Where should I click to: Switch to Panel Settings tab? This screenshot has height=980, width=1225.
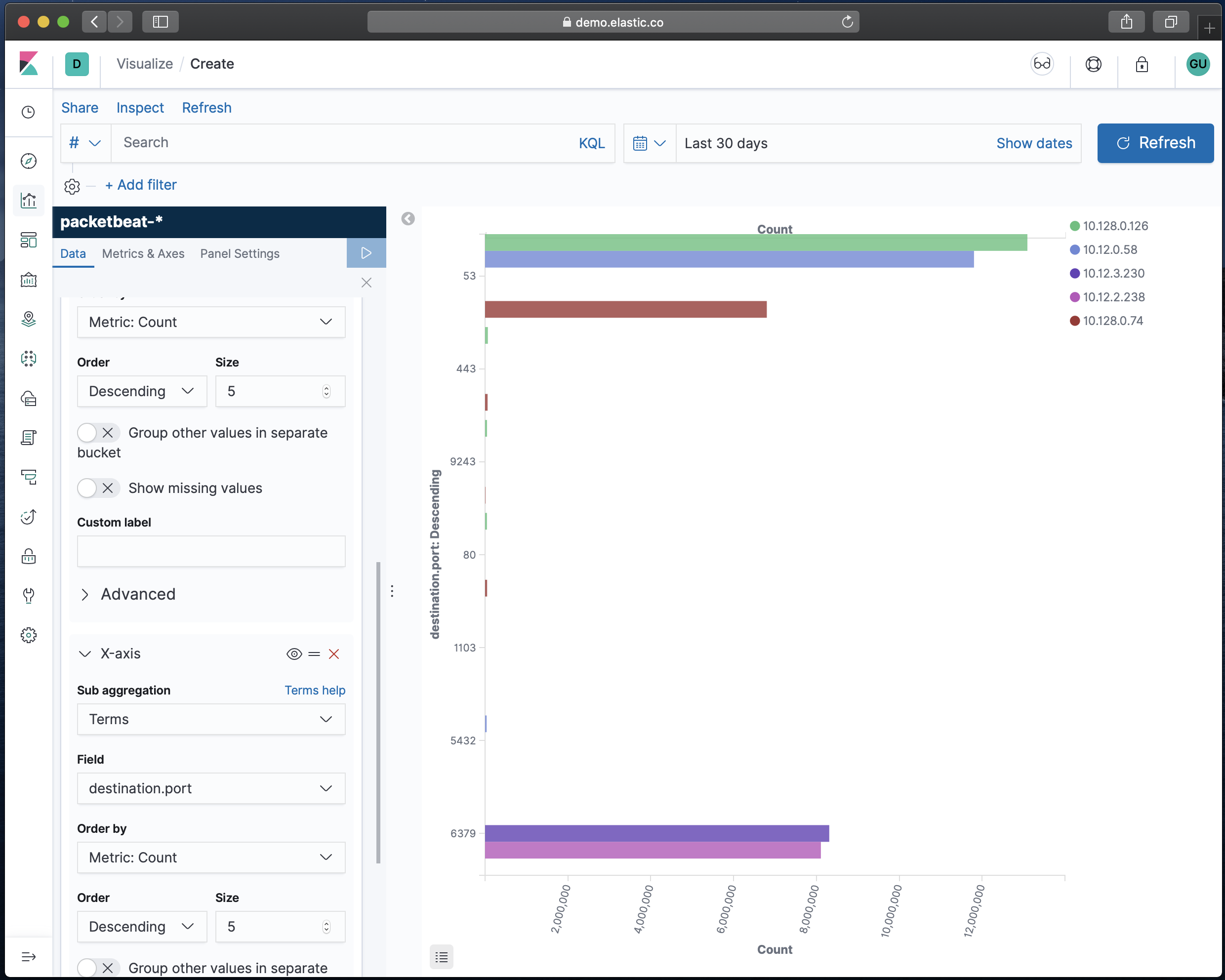[240, 253]
